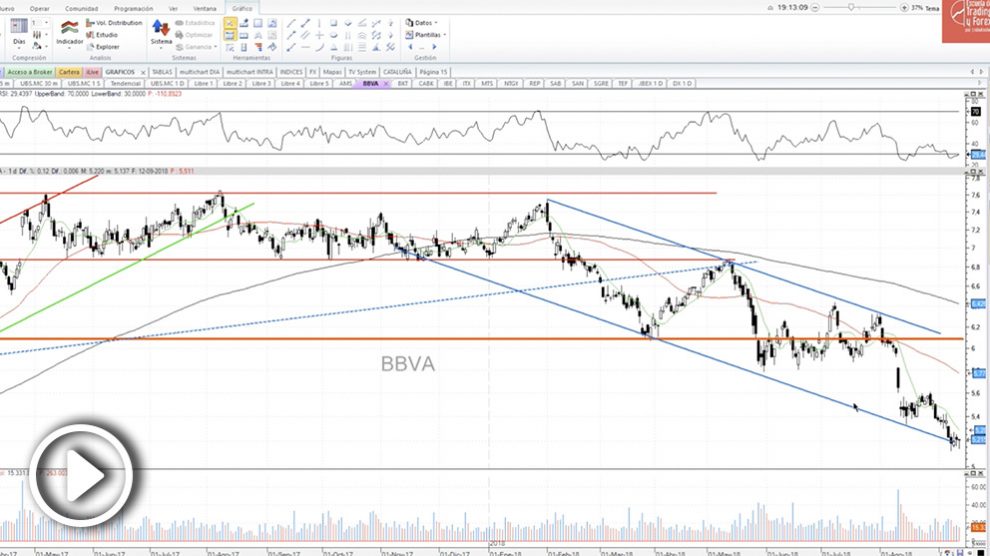Click the Datos icon in Gestión

point(409,23)
